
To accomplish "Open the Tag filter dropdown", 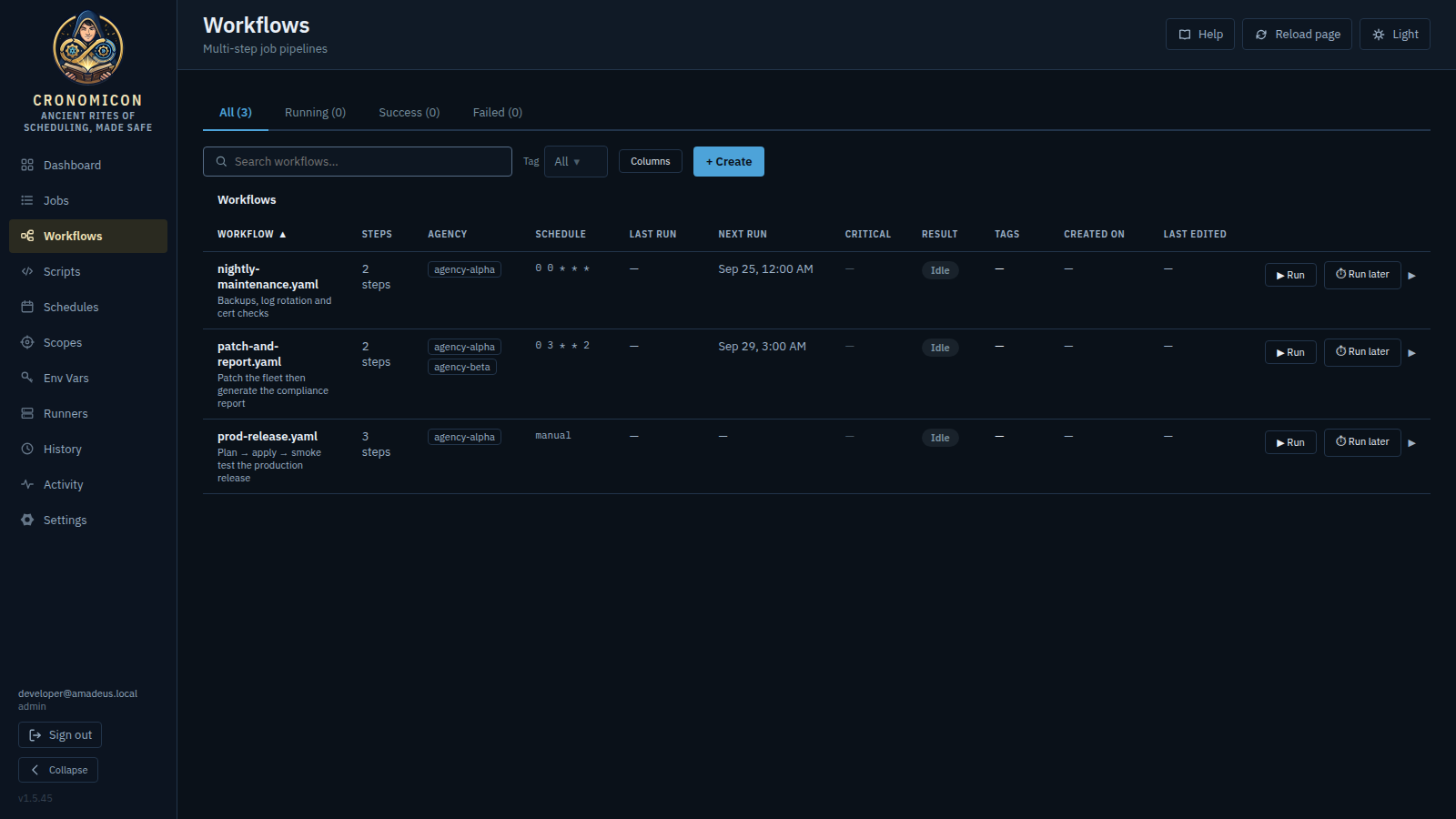I will point(575,161).
